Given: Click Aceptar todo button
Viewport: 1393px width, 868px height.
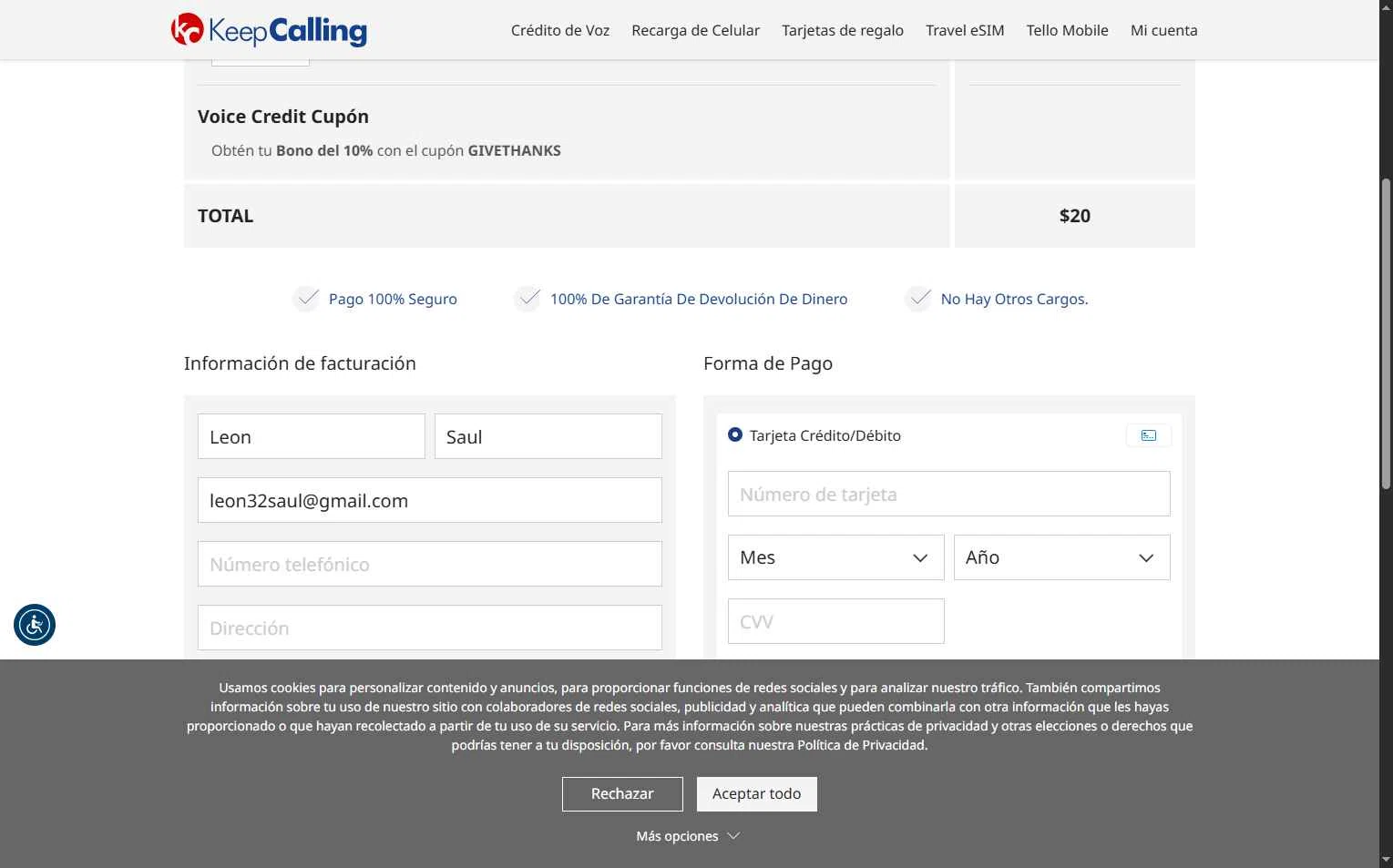Looking at the screenshot, I should (x=757, y=794).
